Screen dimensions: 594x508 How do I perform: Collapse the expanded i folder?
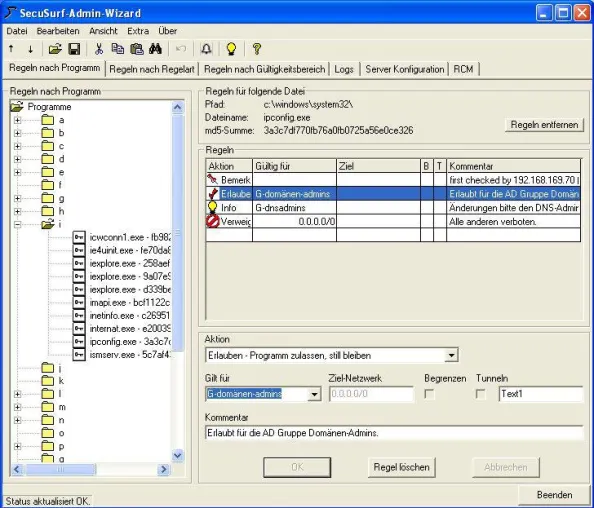17,225
